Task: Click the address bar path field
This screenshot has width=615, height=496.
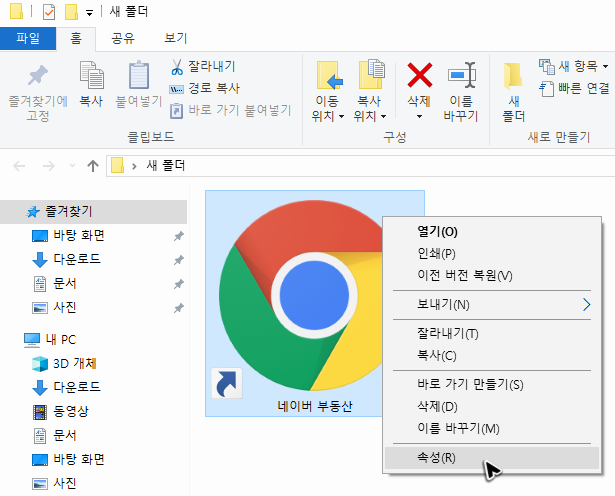Action: (360, 166)
